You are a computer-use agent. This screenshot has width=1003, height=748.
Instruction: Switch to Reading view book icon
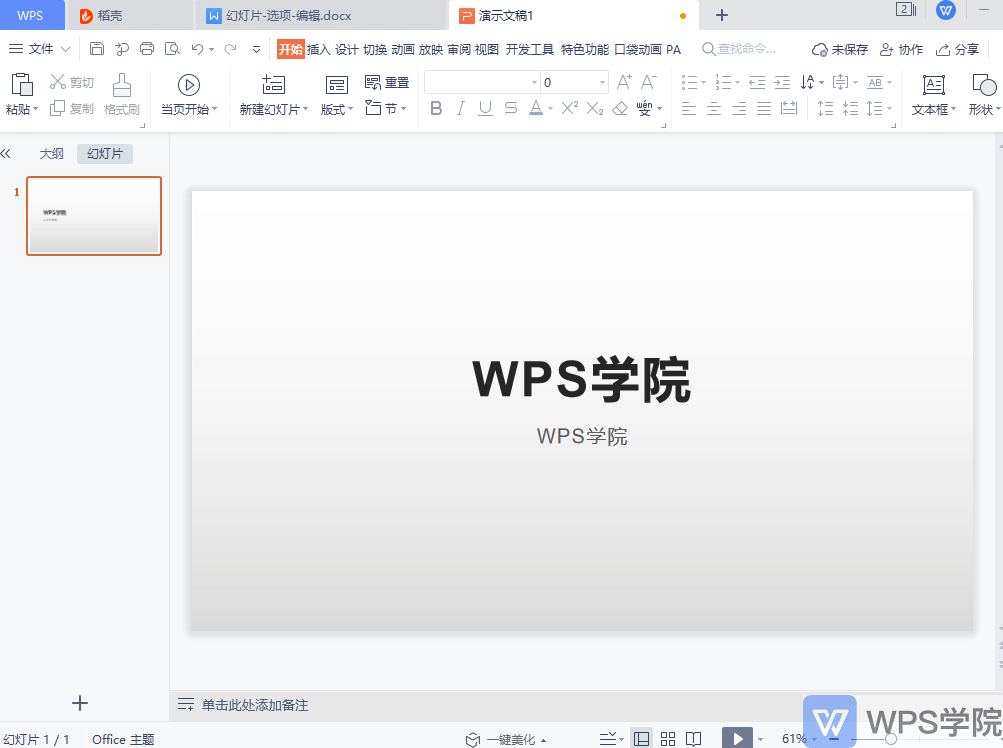pos(693,739)
